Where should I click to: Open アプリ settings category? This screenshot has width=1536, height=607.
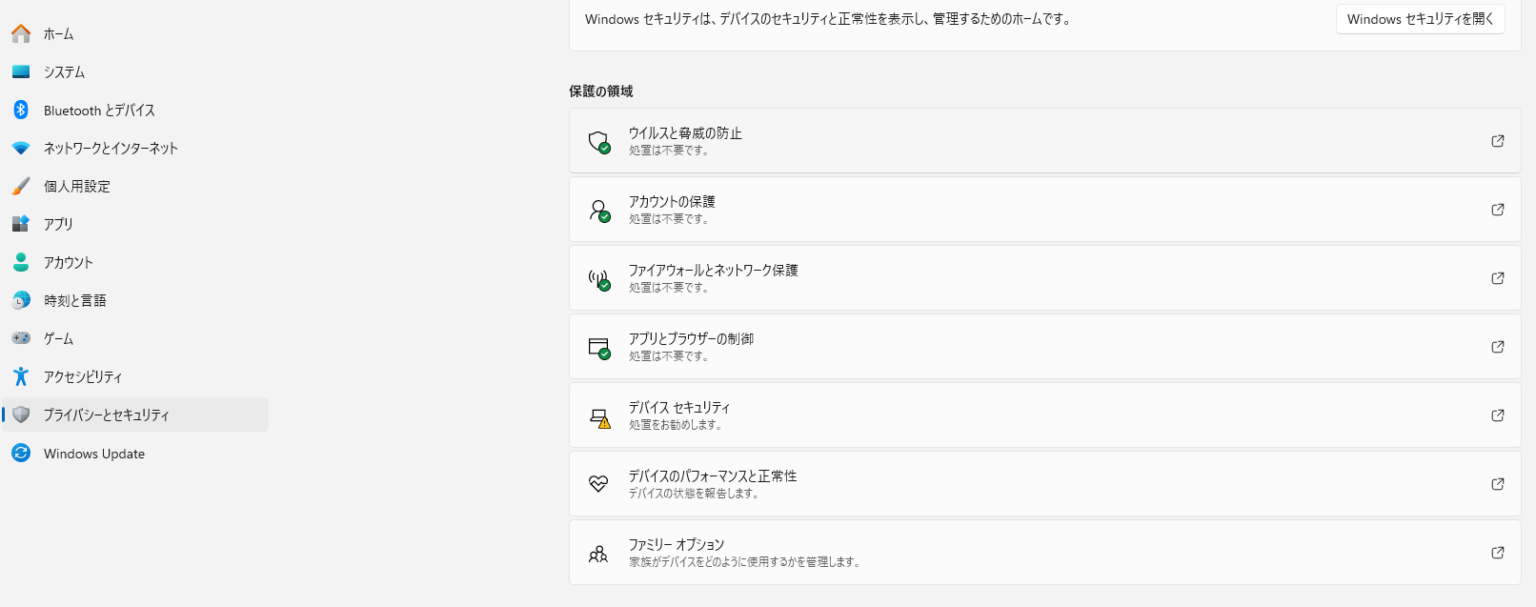pos(58,224)
